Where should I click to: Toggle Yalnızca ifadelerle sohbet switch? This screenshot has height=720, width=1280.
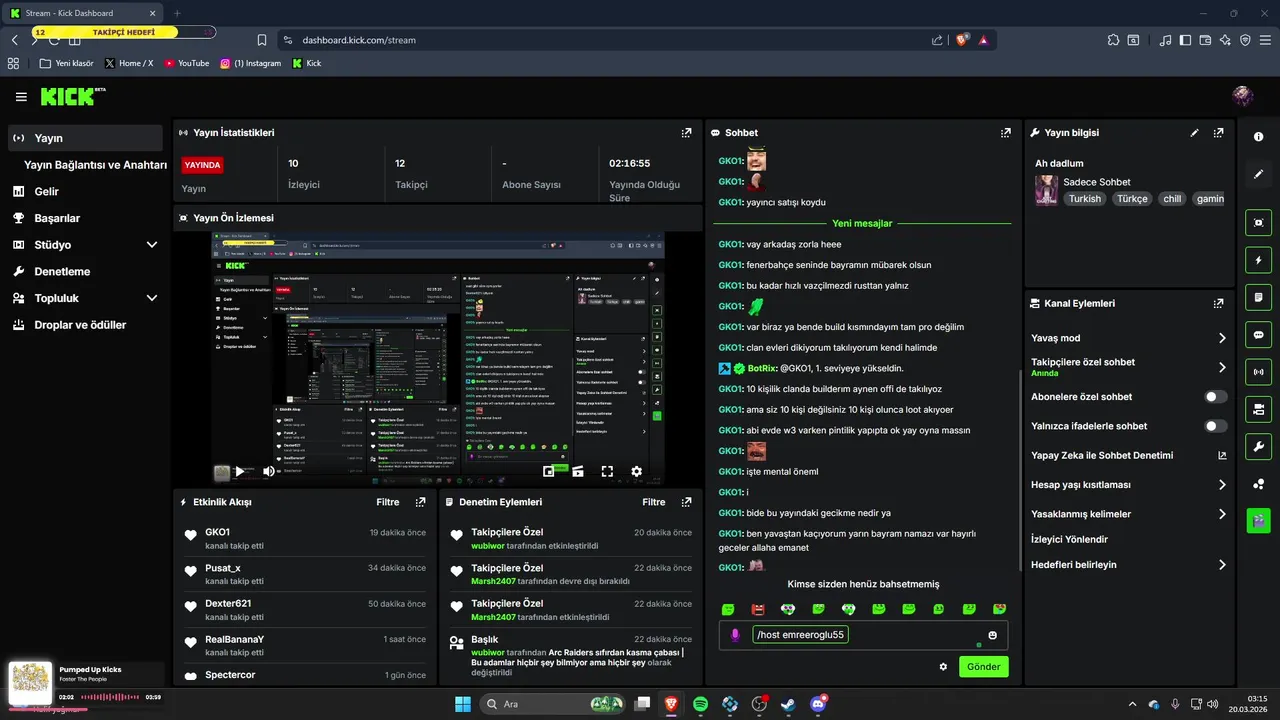[1216, 426]
